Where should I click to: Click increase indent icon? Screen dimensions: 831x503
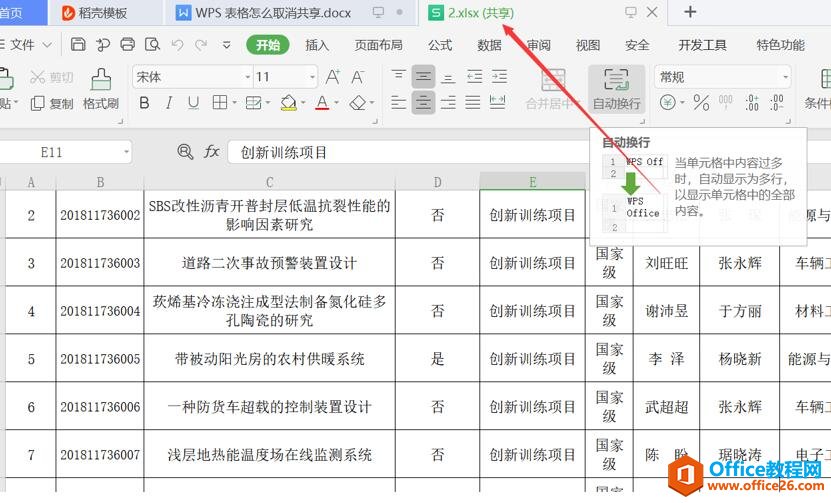click(499, 77)
